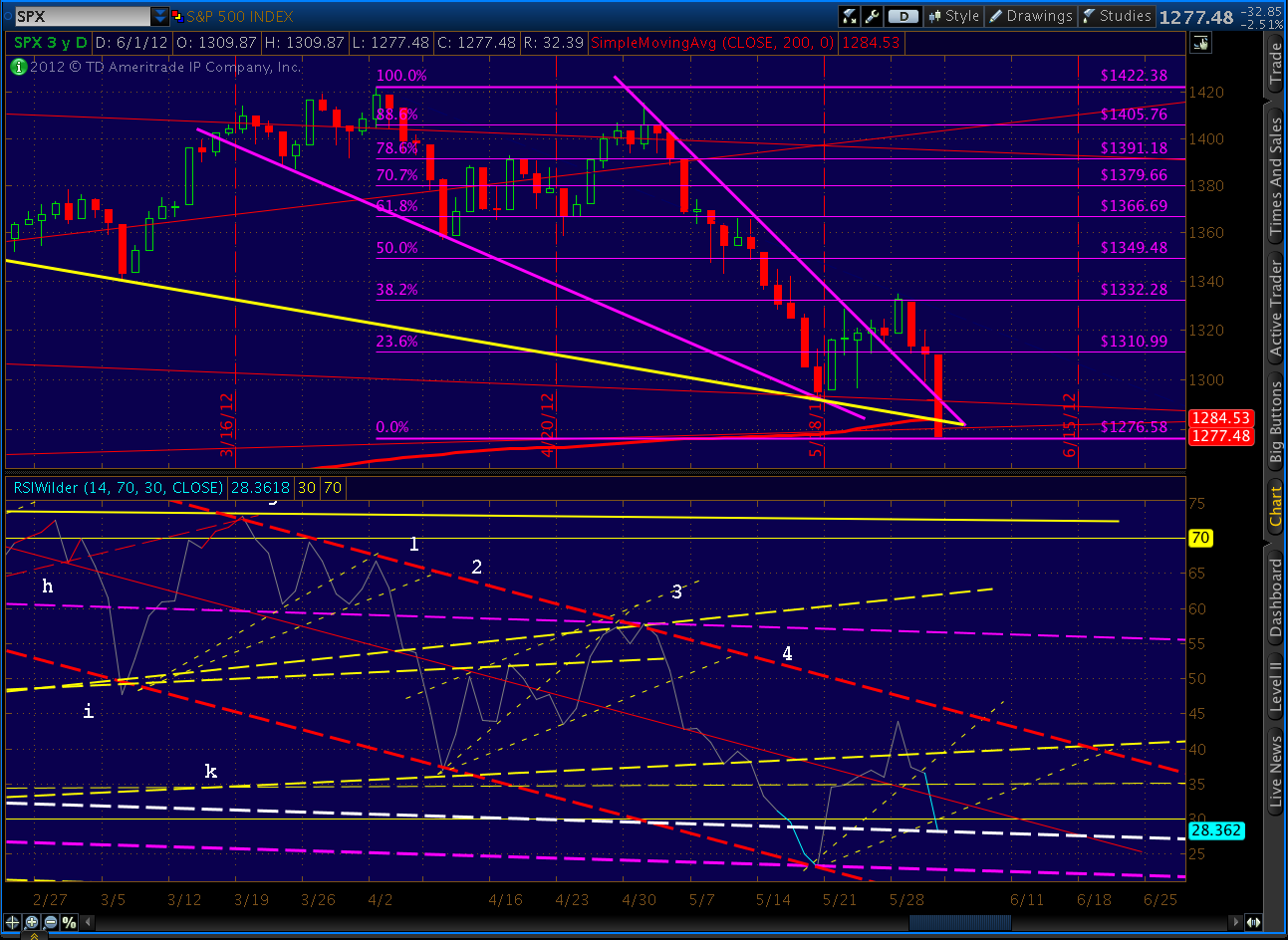Open the Level II sidebar tab
1288x940 pixels.
click(1275, 686)
